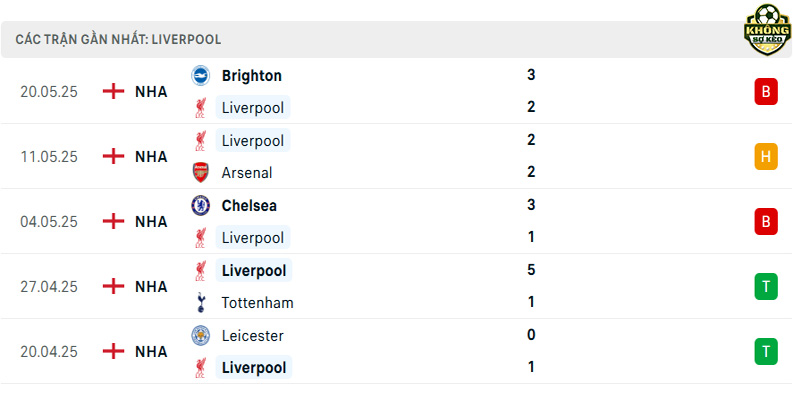Click the Tottenham club crest icon
The image size is (800, 400).
click(x=201, y=303)
